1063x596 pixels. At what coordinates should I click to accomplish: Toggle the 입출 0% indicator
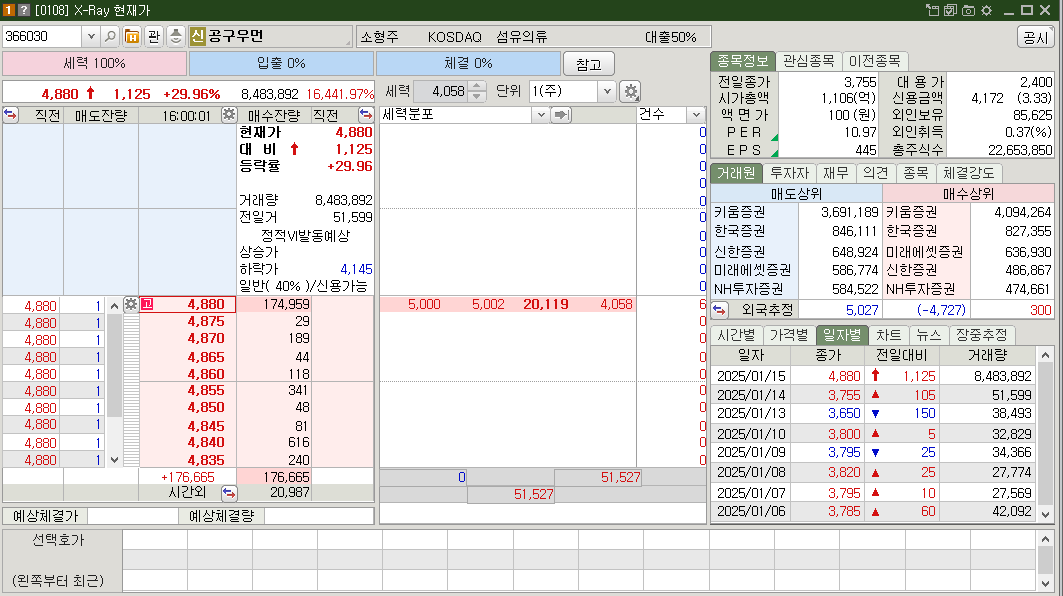pyautogui.click(x=280, y=62)
